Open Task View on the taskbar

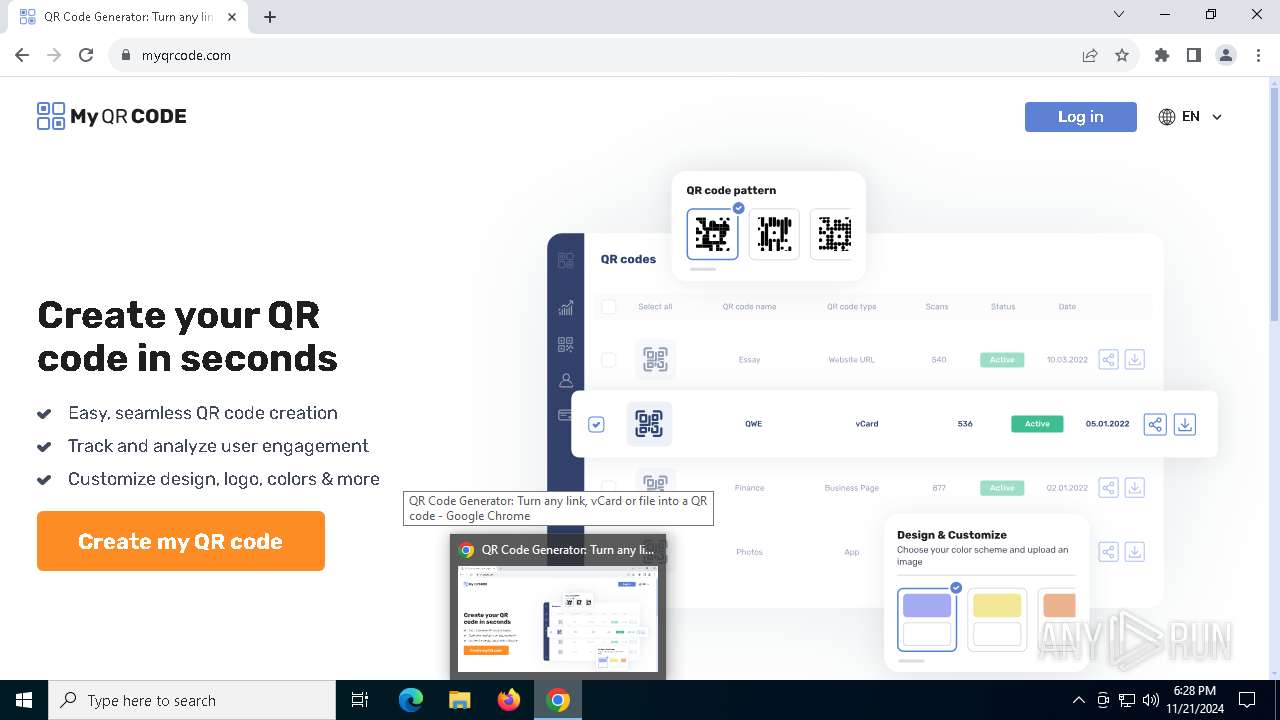click(x=360, y=700)
